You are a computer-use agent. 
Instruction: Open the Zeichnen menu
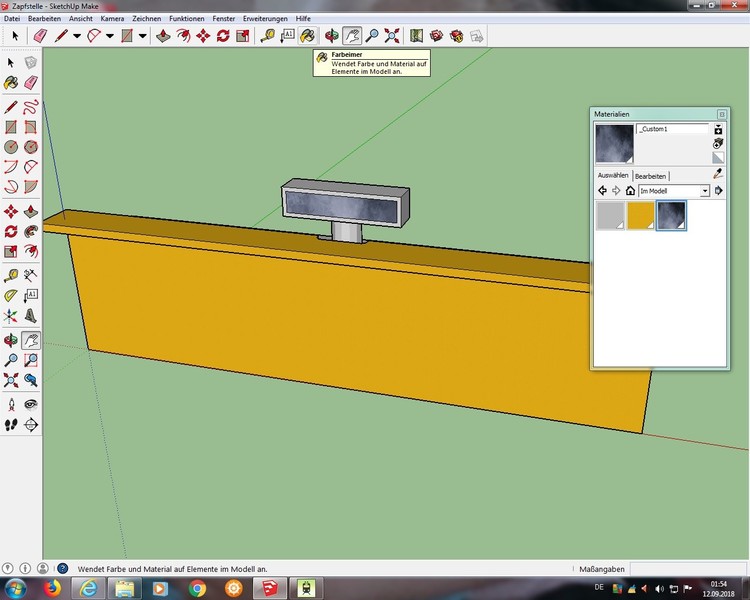[x=146, y=19]
